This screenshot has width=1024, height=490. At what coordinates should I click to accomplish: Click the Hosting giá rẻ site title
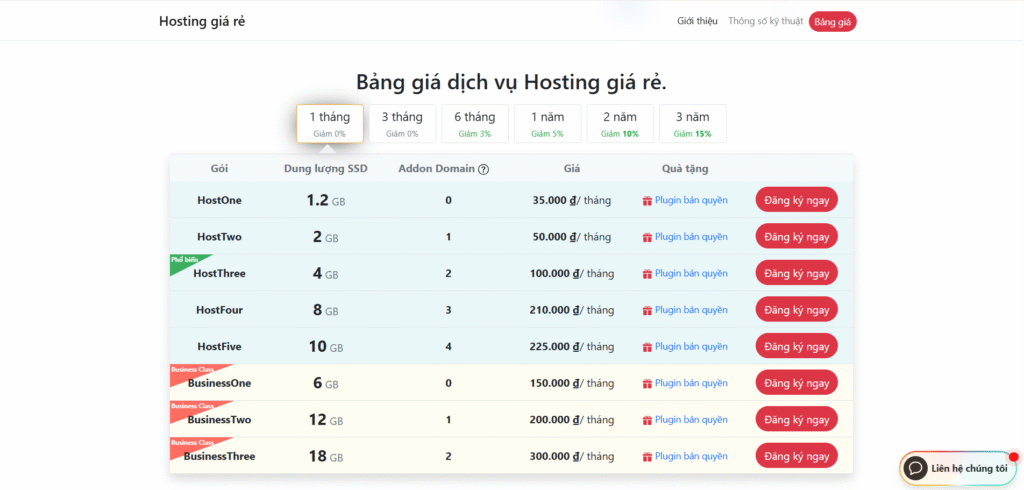click(202, 21)
